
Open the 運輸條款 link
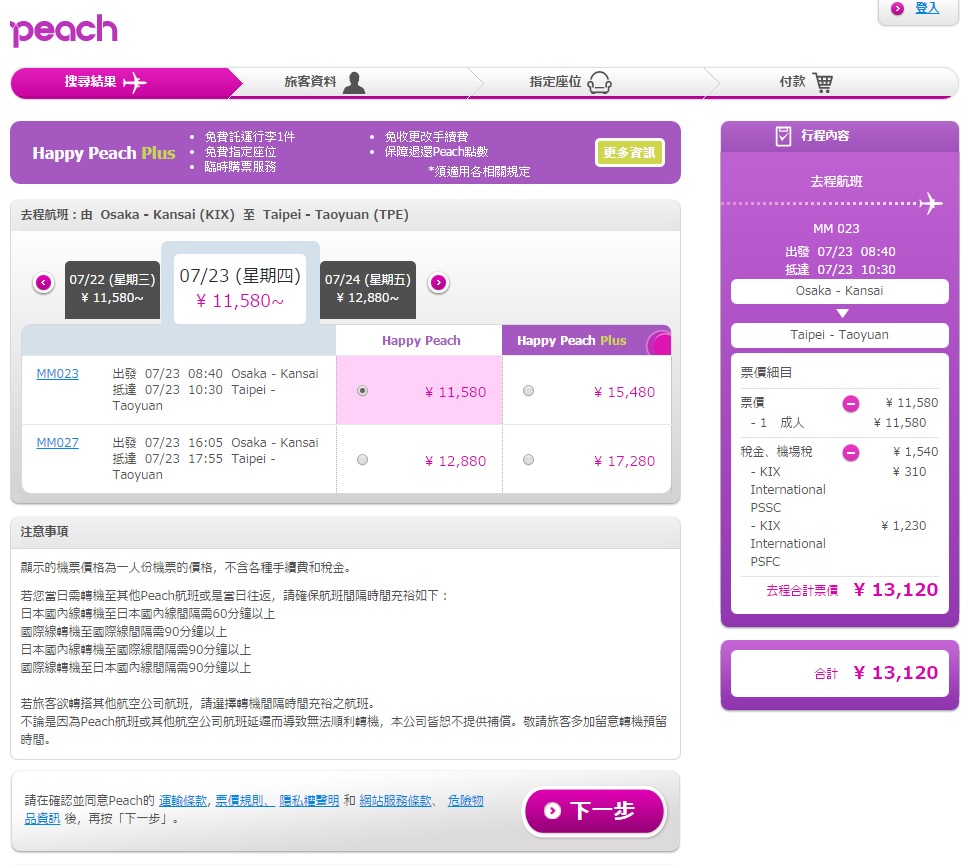[182, 800]
